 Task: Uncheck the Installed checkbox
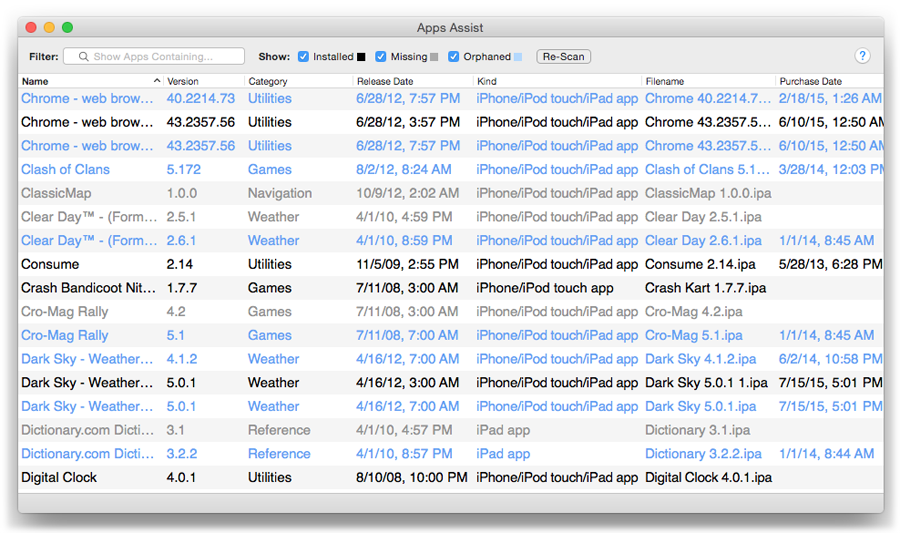(303, 56)
